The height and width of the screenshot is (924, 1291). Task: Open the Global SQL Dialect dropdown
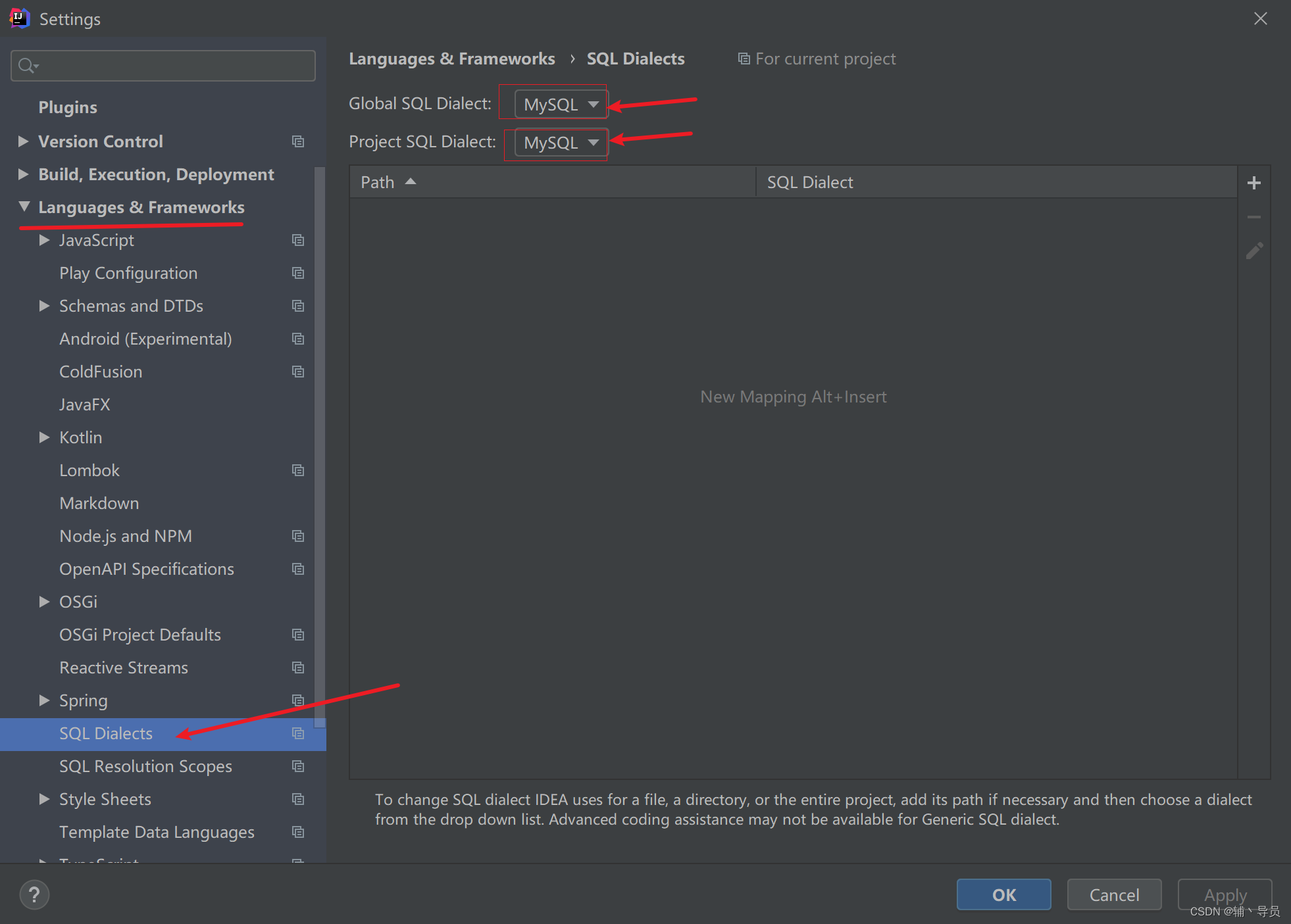click(x=561, y=105)
